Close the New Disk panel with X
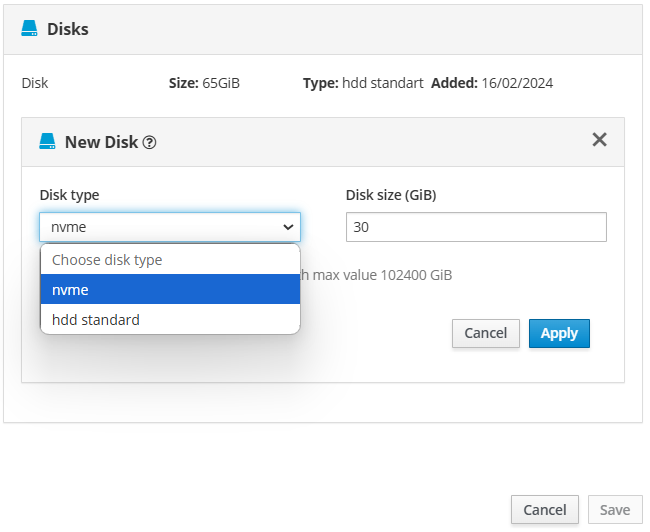 pos(599,140)
